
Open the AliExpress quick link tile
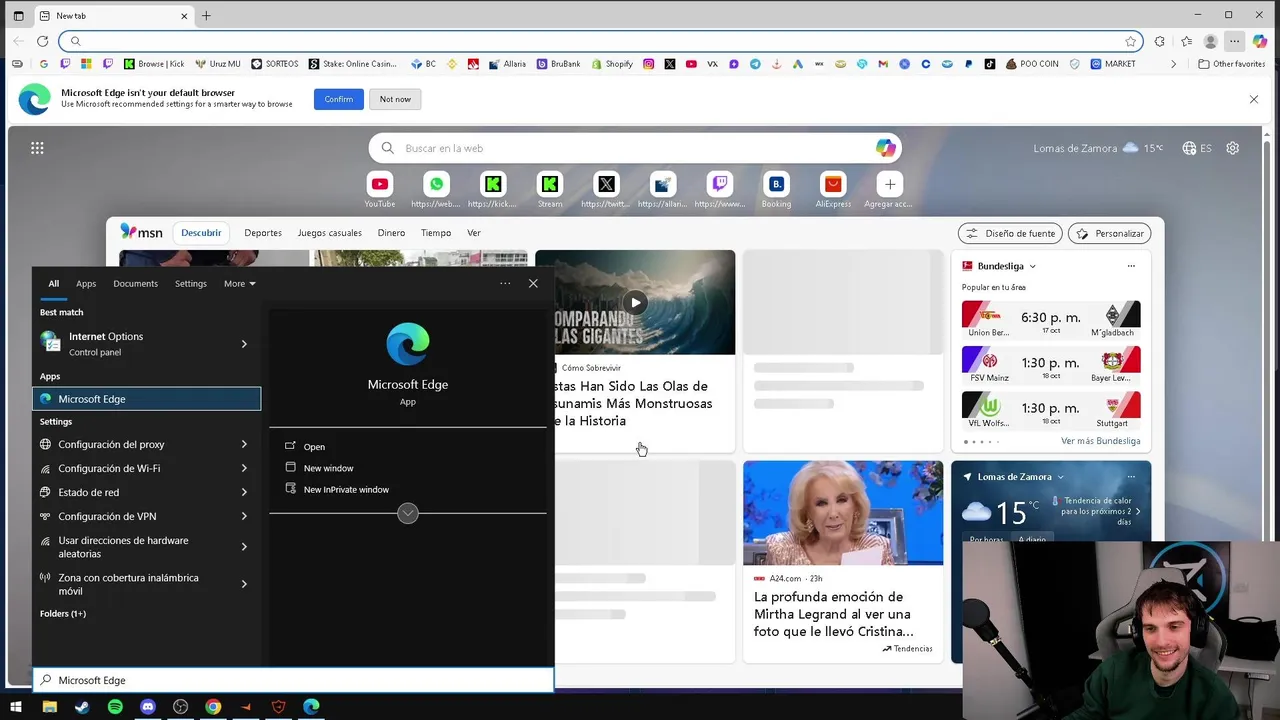[x=833, y=188]
